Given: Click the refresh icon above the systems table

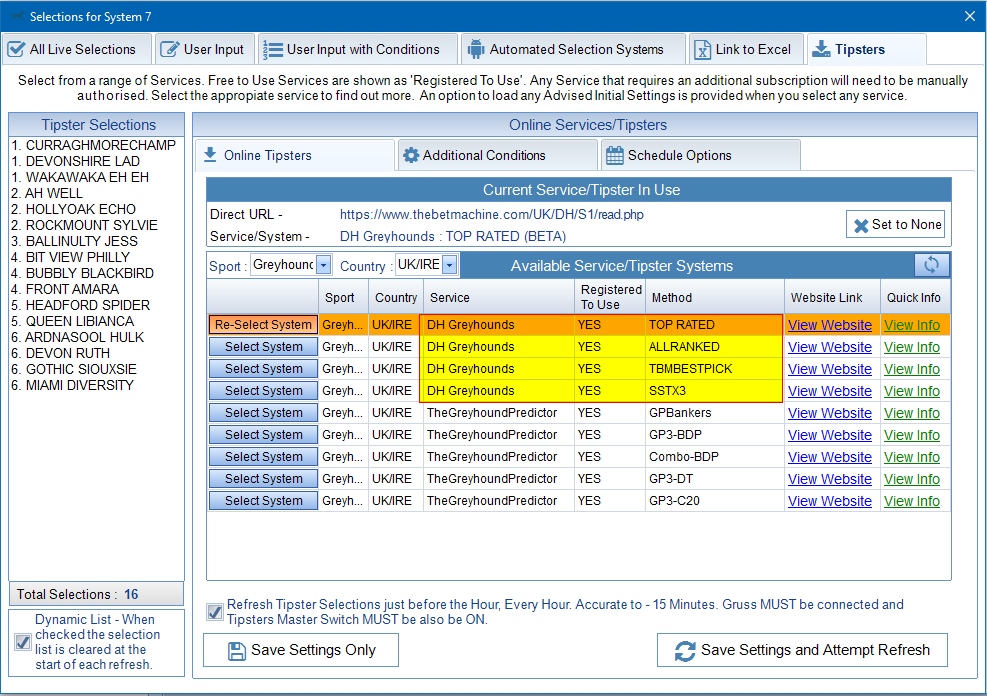Looking at the screenshot, I should (x=931, y=265).
